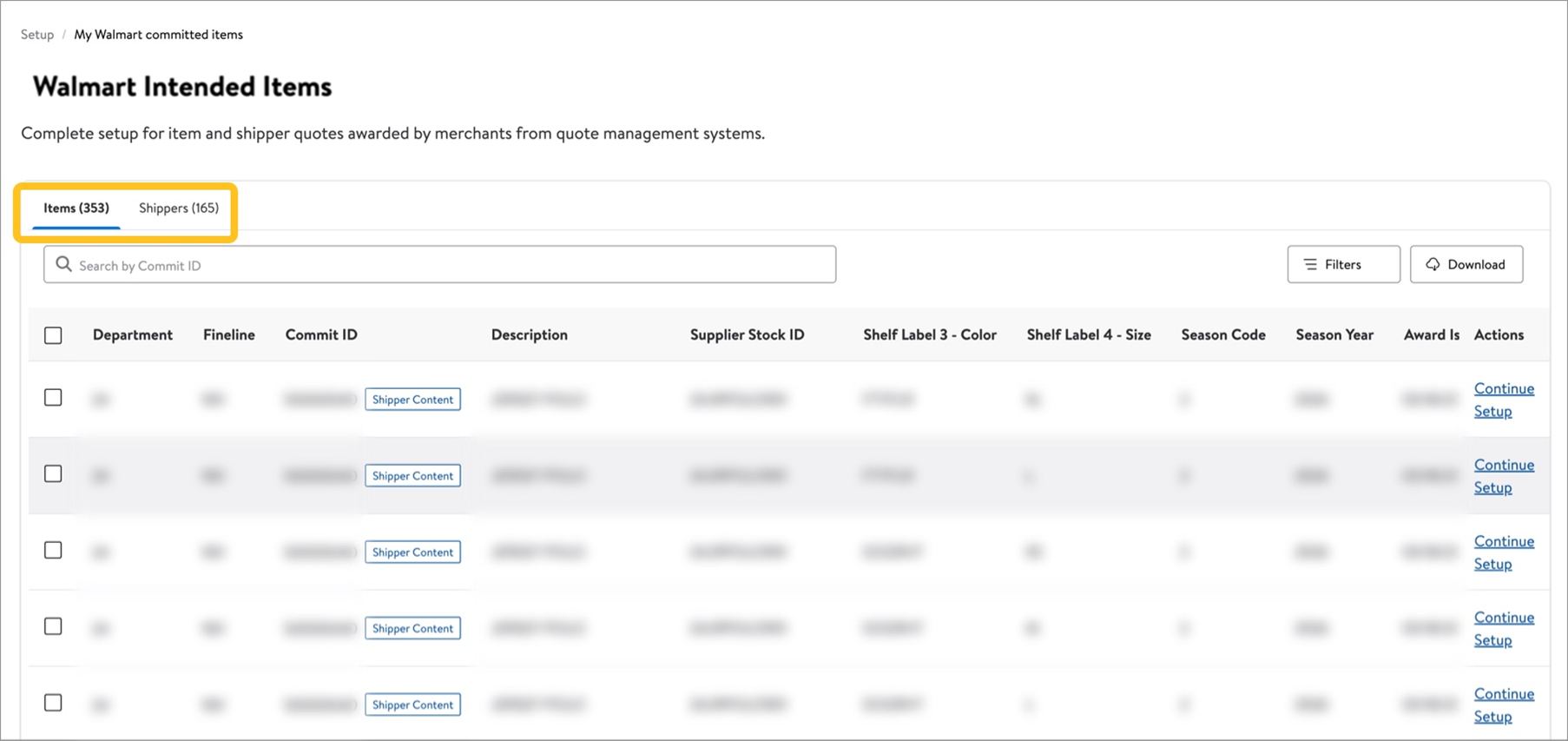Check the second row checkbox
This screenshot has width=1568, height=741.
point(53,474)
